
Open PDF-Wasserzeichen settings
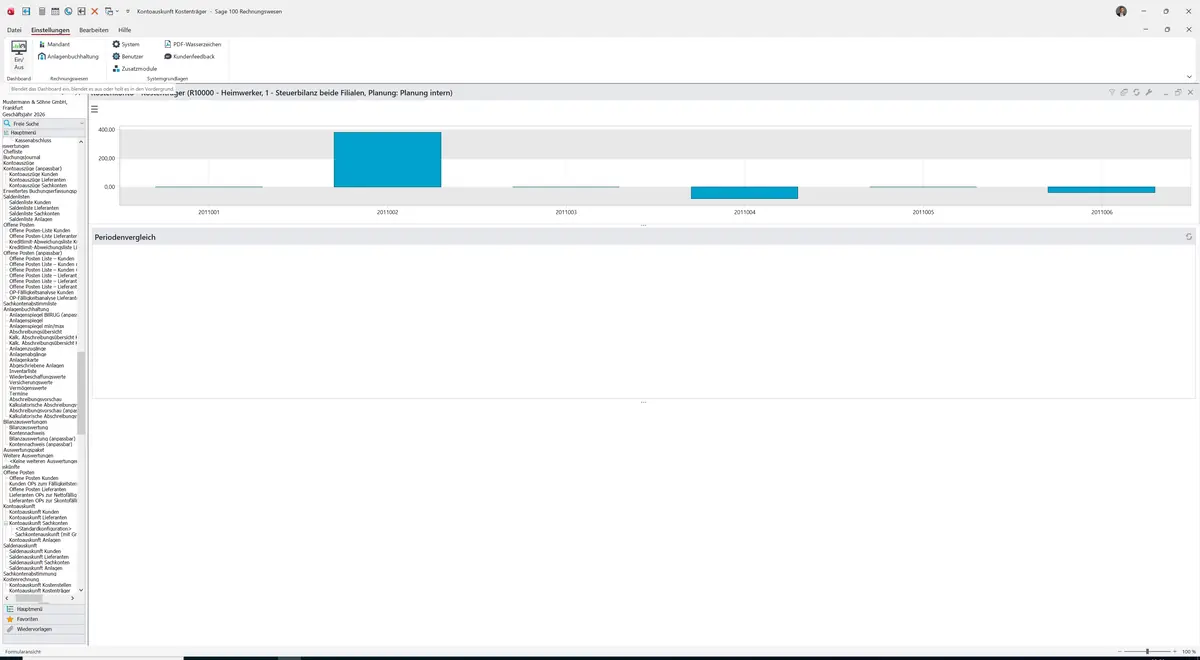193,44
